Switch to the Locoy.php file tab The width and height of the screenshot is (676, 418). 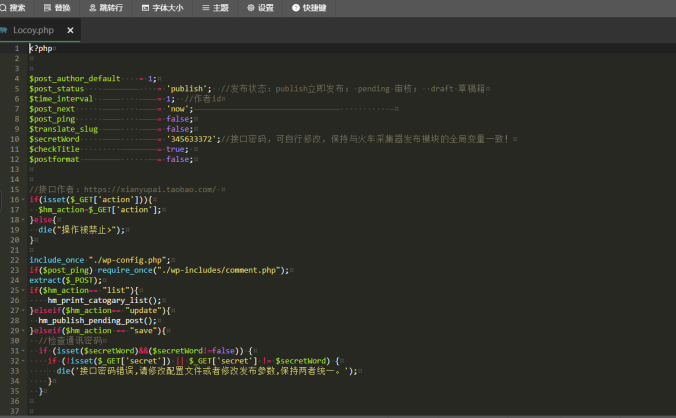coord(32,30)
